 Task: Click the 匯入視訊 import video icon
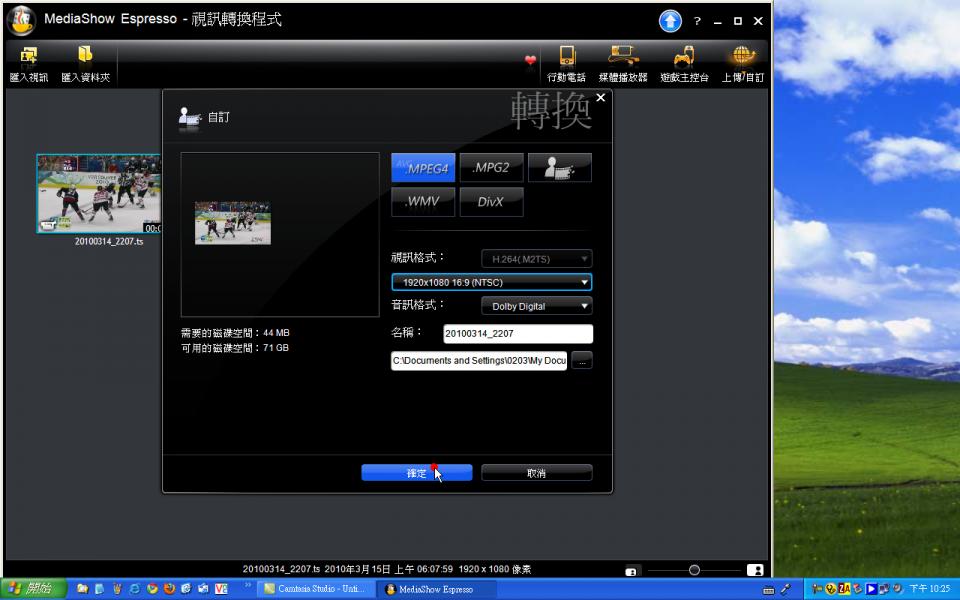point(28,56)
